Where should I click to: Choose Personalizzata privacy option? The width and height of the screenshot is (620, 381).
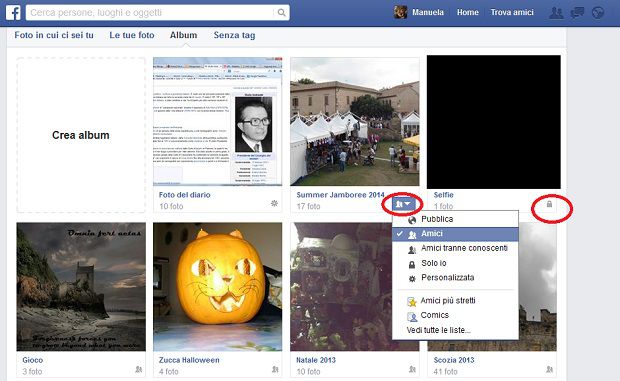455,278
